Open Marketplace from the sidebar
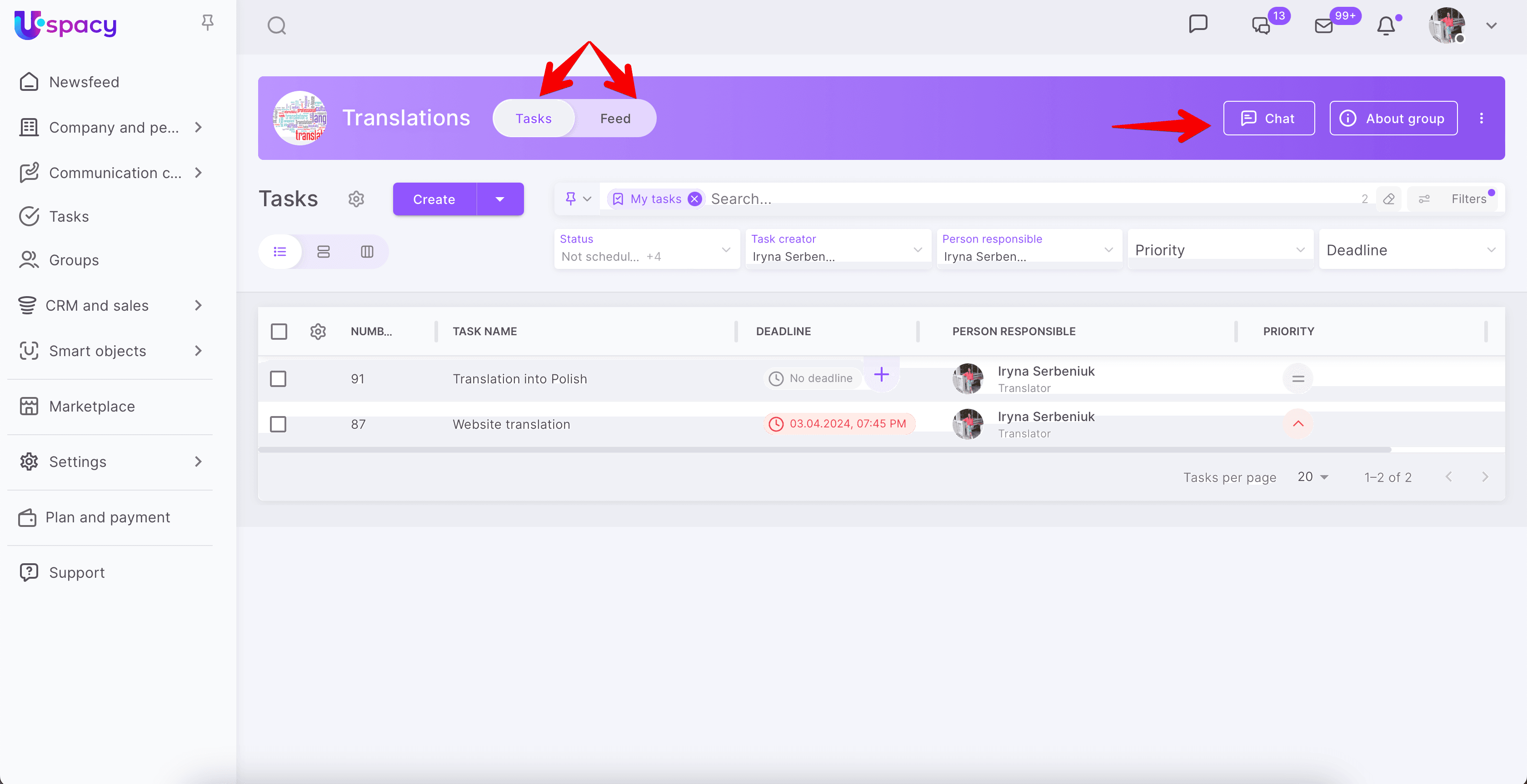Viewport: 1527px width, 784px height. pos(92,407)
